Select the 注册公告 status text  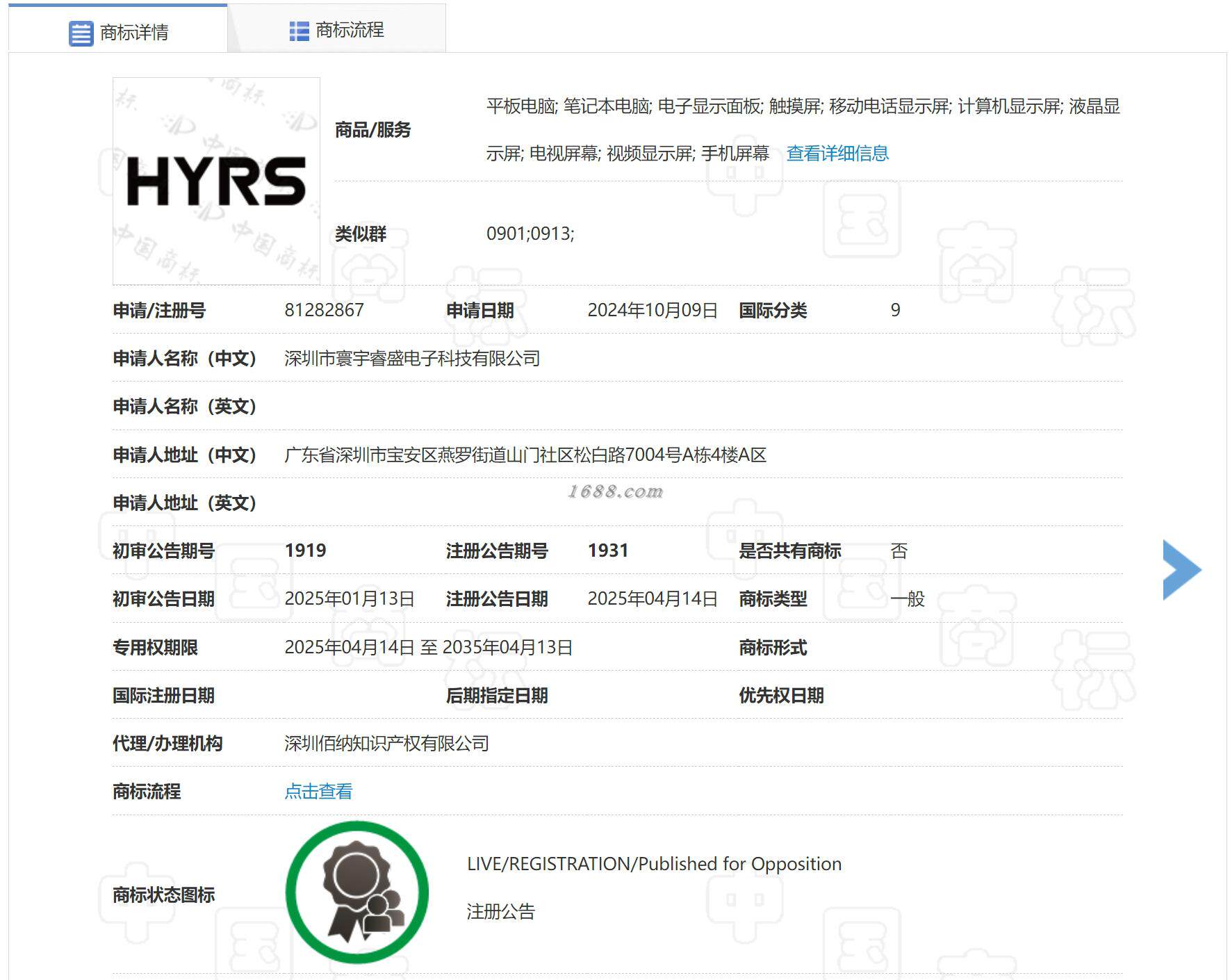[x=500, y=912]
